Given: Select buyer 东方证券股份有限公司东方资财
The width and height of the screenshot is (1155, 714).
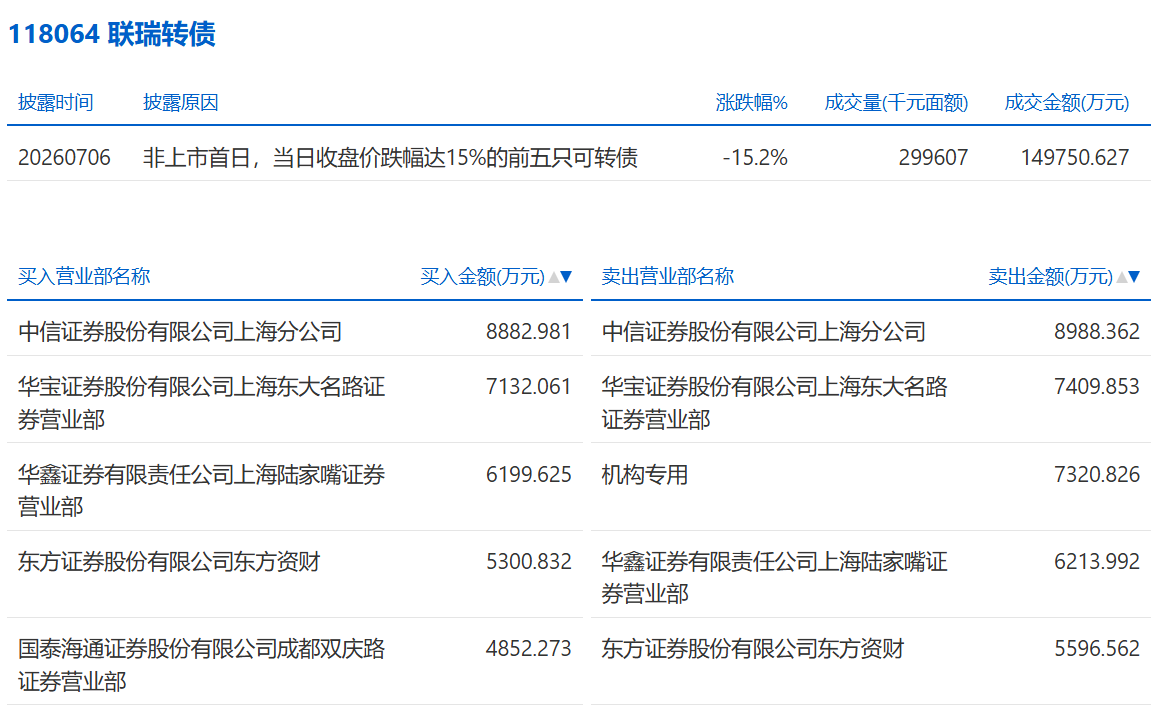Looking at the screenshot, I should tap(169, 561).
